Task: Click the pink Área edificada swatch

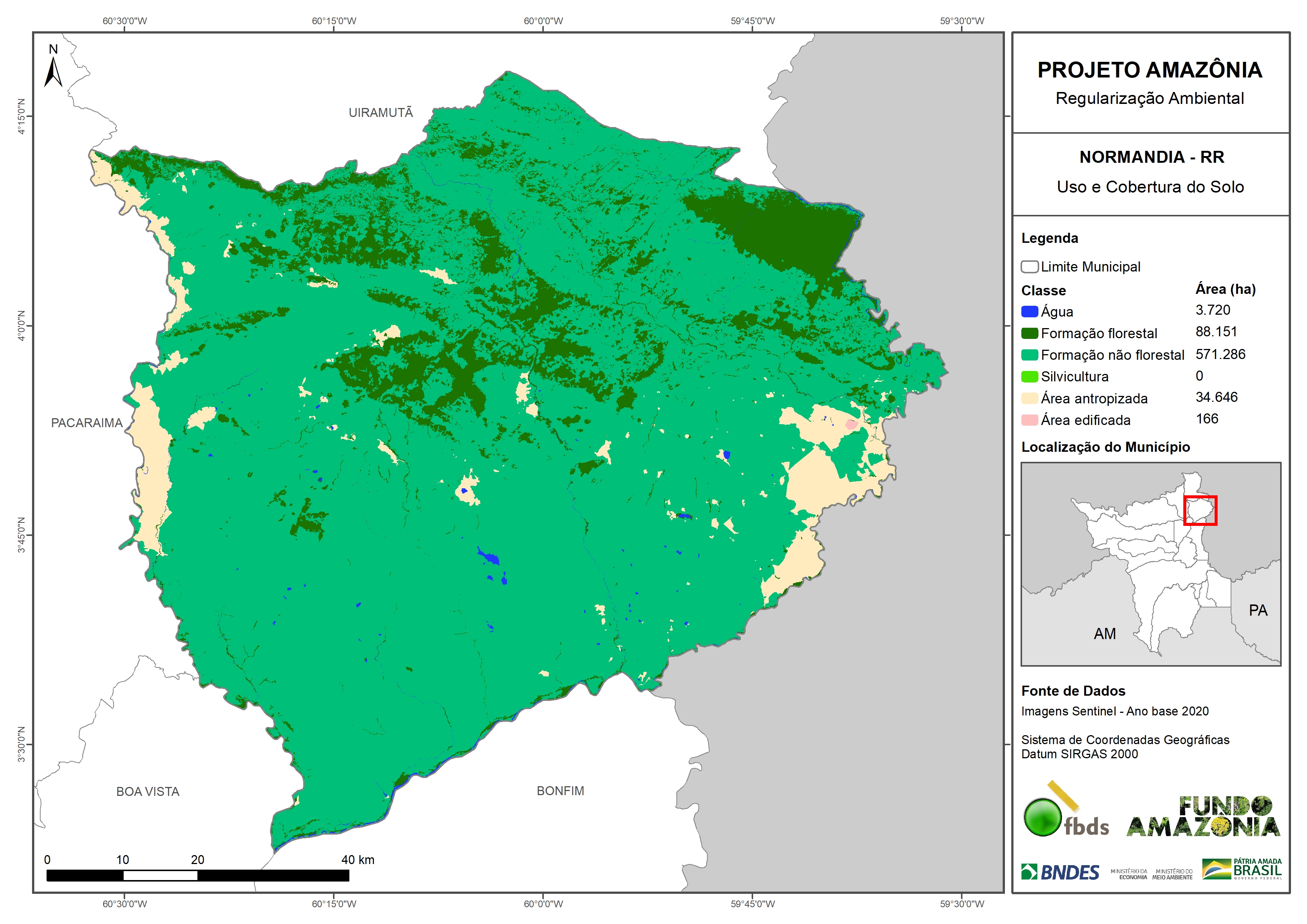Action: 1029,420
